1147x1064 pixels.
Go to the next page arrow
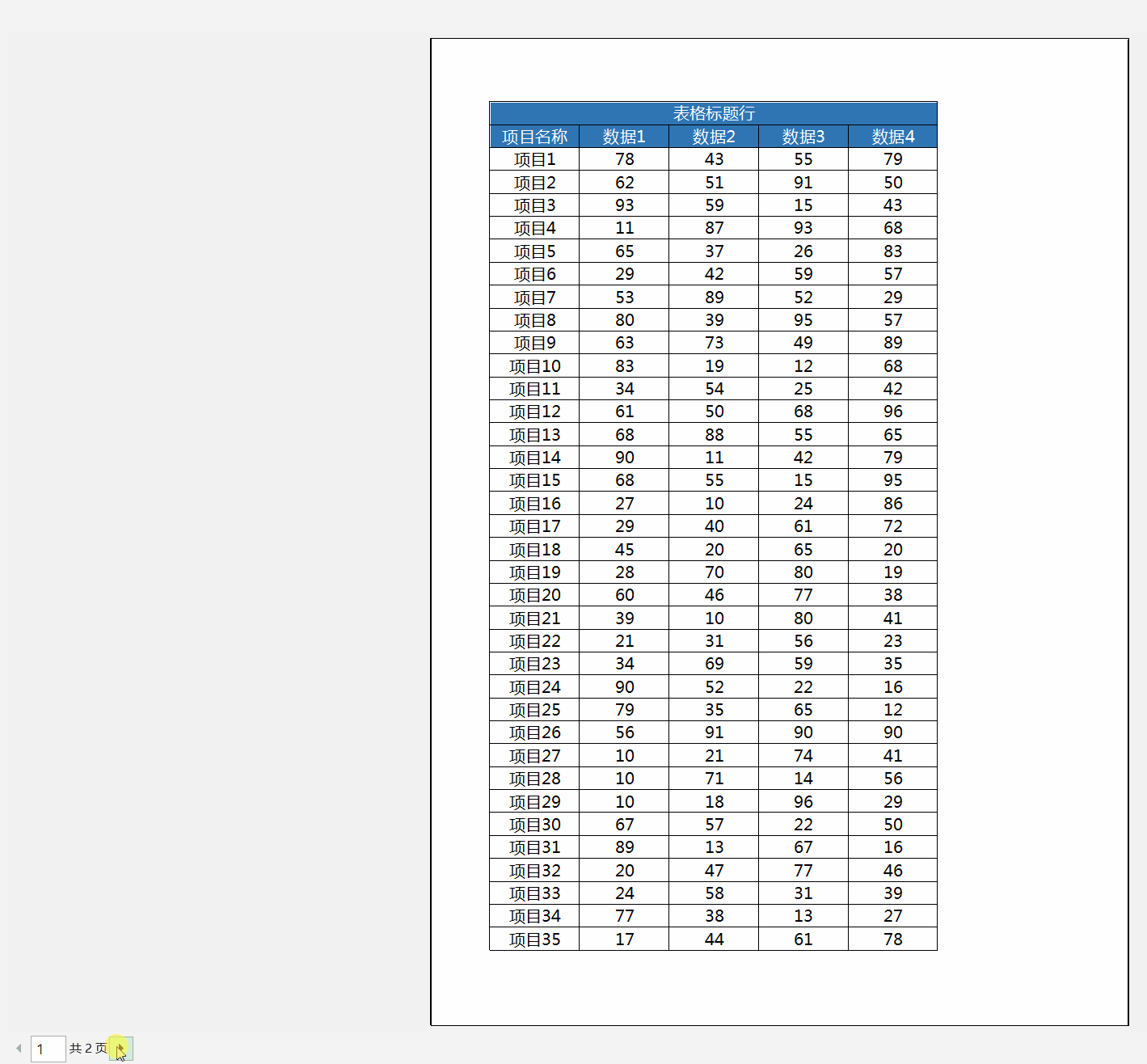(x=121, y=1049)
